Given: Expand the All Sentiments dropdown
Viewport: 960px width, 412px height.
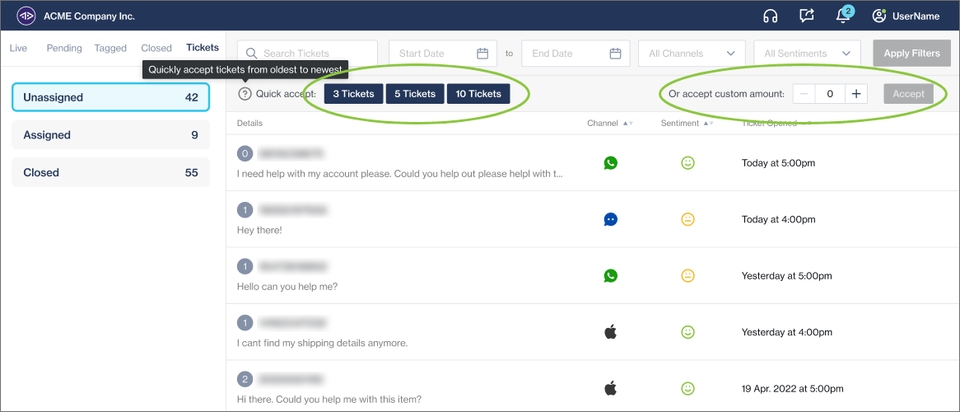Looking at the screenshot, I should 808,53.
